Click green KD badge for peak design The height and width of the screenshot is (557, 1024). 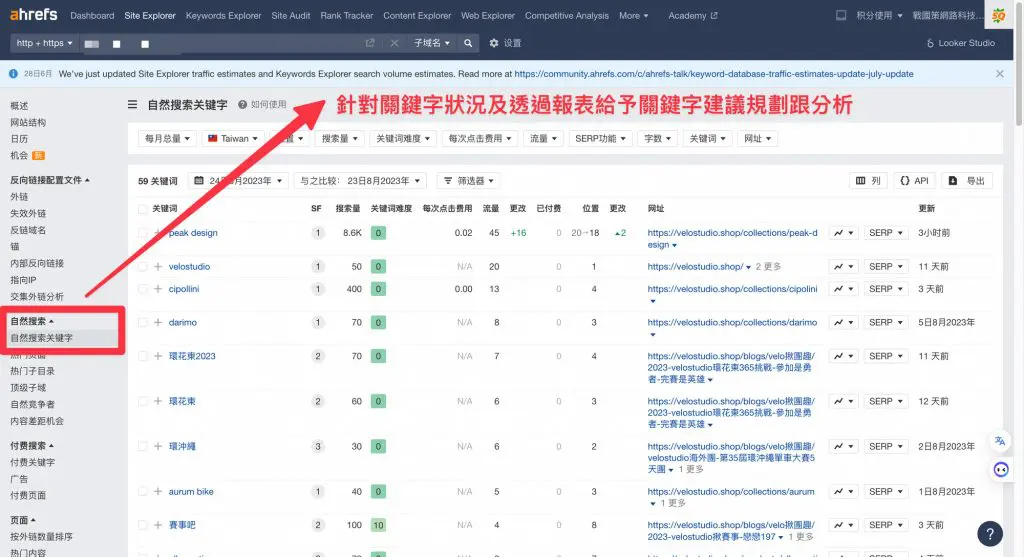click(378, 232)
